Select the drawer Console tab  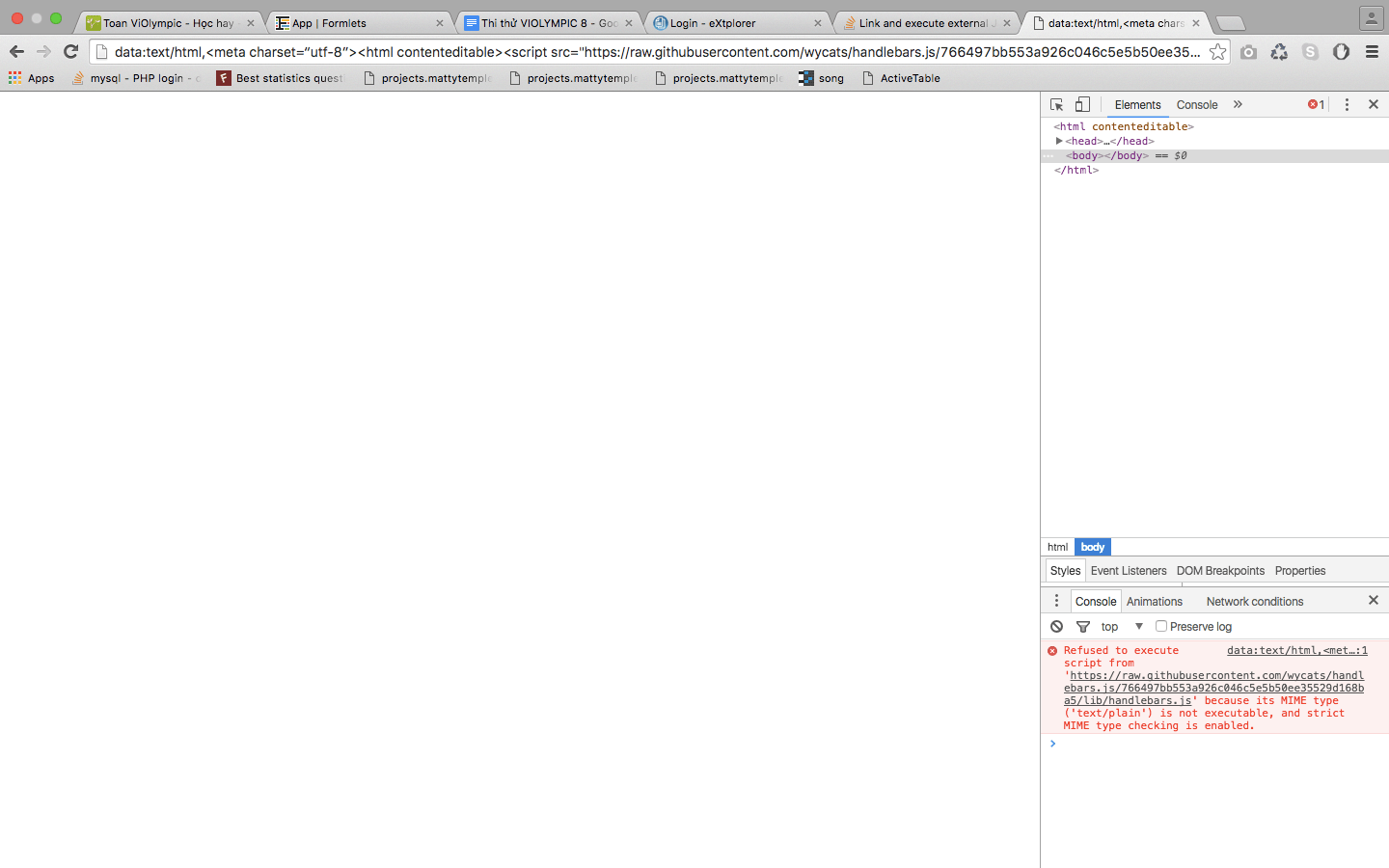(1096, 601)
